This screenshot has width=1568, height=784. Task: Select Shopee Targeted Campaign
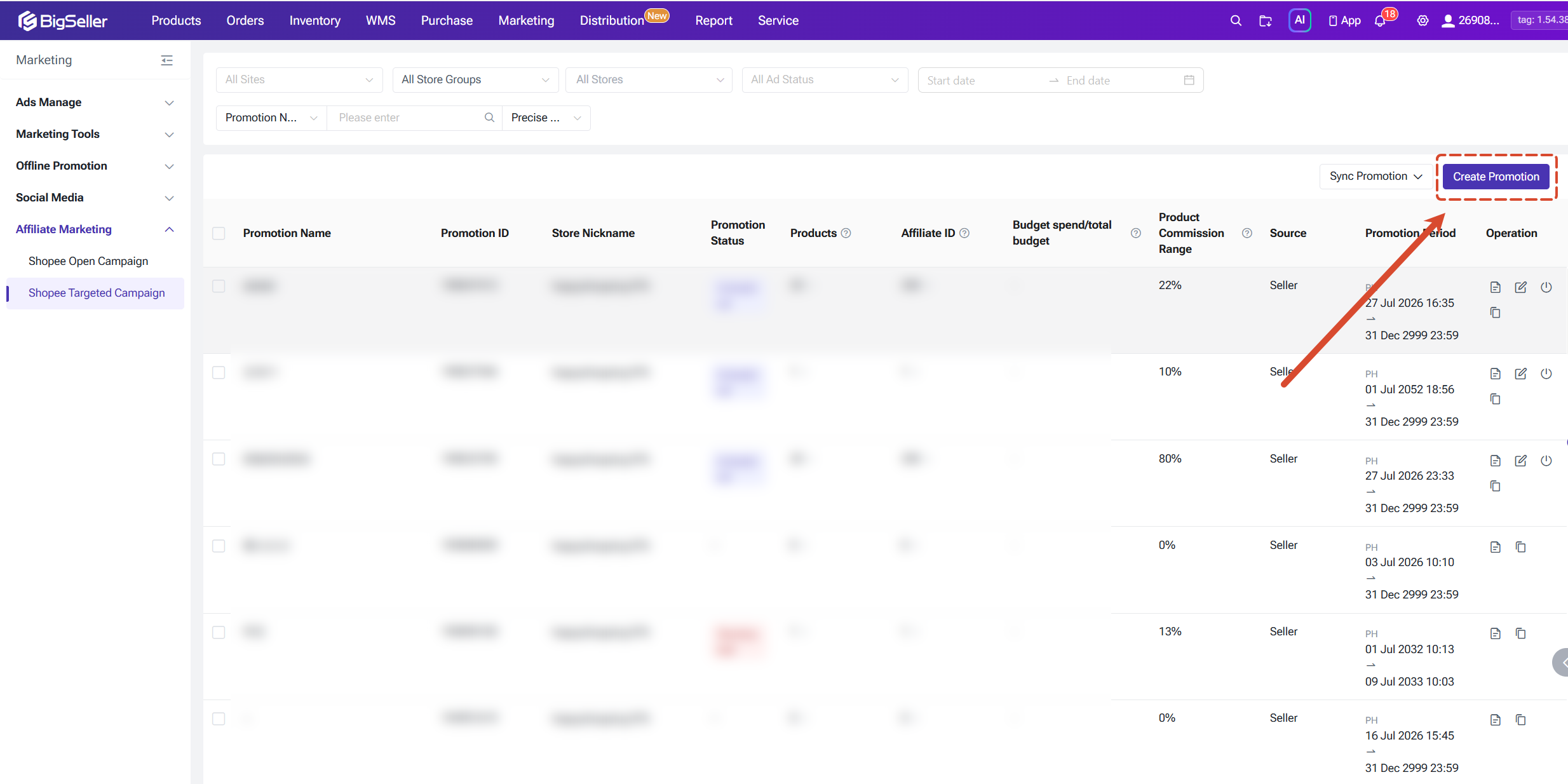pos(97,293)
